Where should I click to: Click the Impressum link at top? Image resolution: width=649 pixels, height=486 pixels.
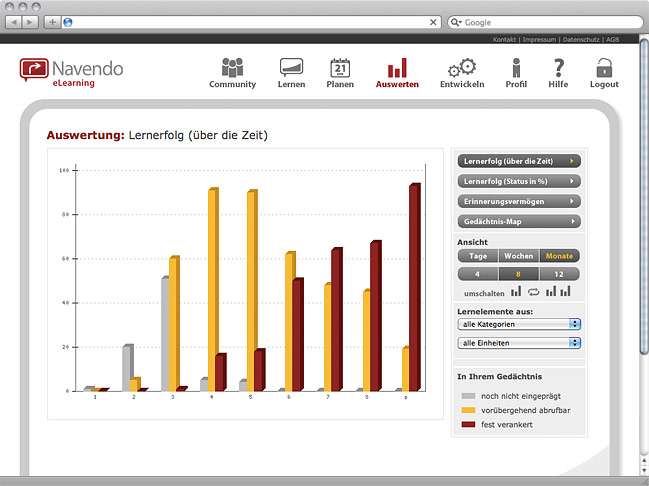coord(538,39)
